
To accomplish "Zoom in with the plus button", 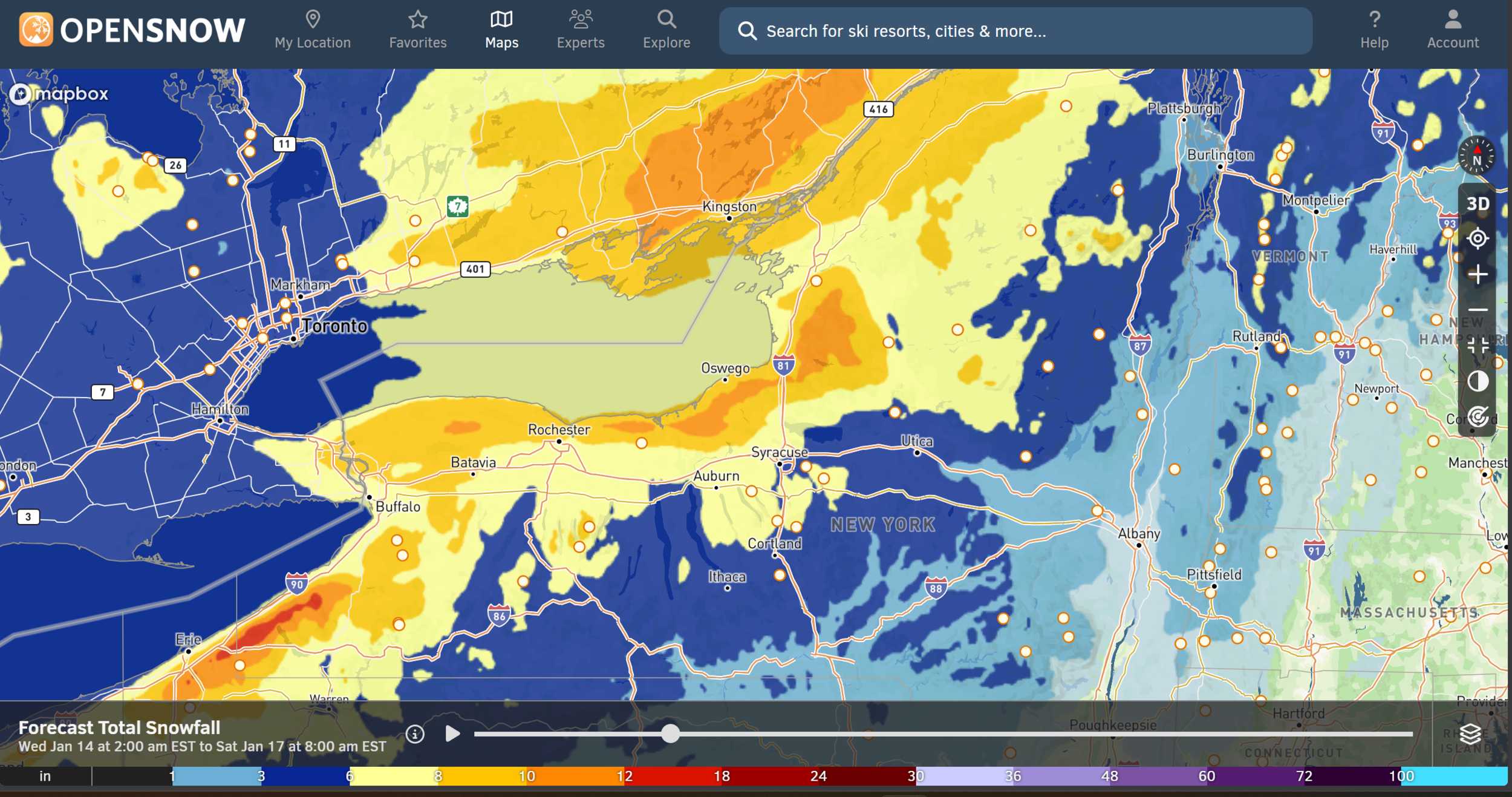I will tap(1478, 275).
